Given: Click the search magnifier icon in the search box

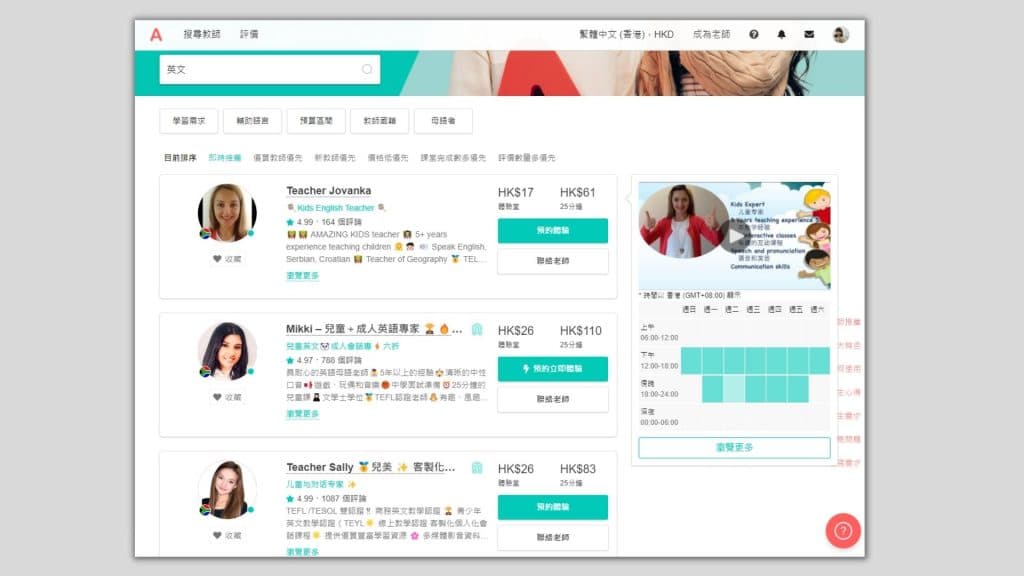Looking at the screenshot, I should (x=367, y=69).
